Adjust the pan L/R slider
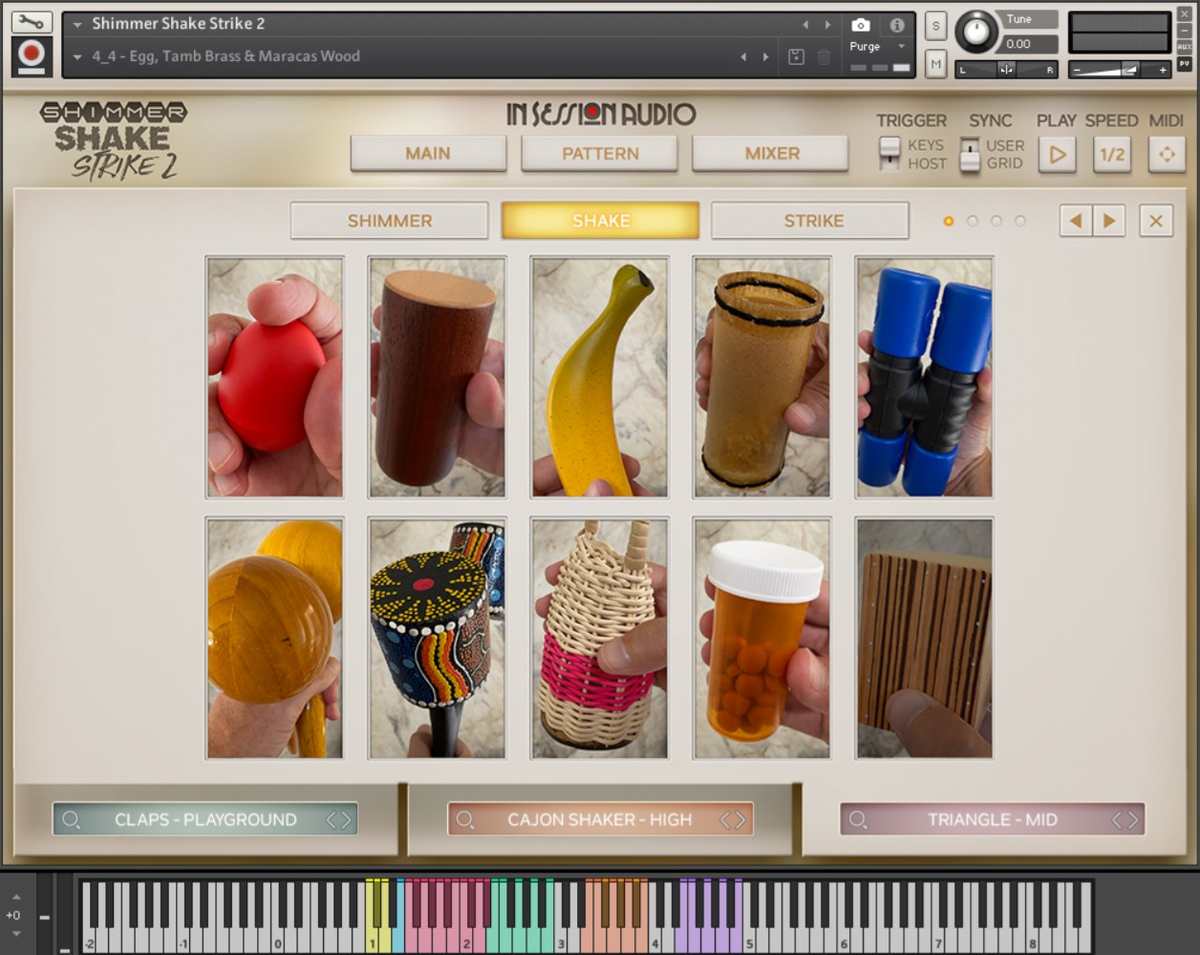 1006,69
